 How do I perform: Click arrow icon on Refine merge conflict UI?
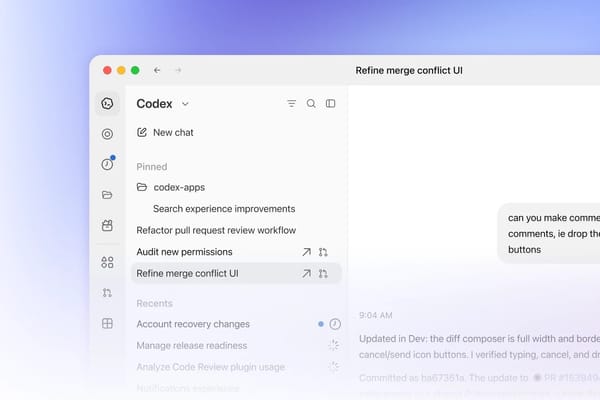coord(306,273)
